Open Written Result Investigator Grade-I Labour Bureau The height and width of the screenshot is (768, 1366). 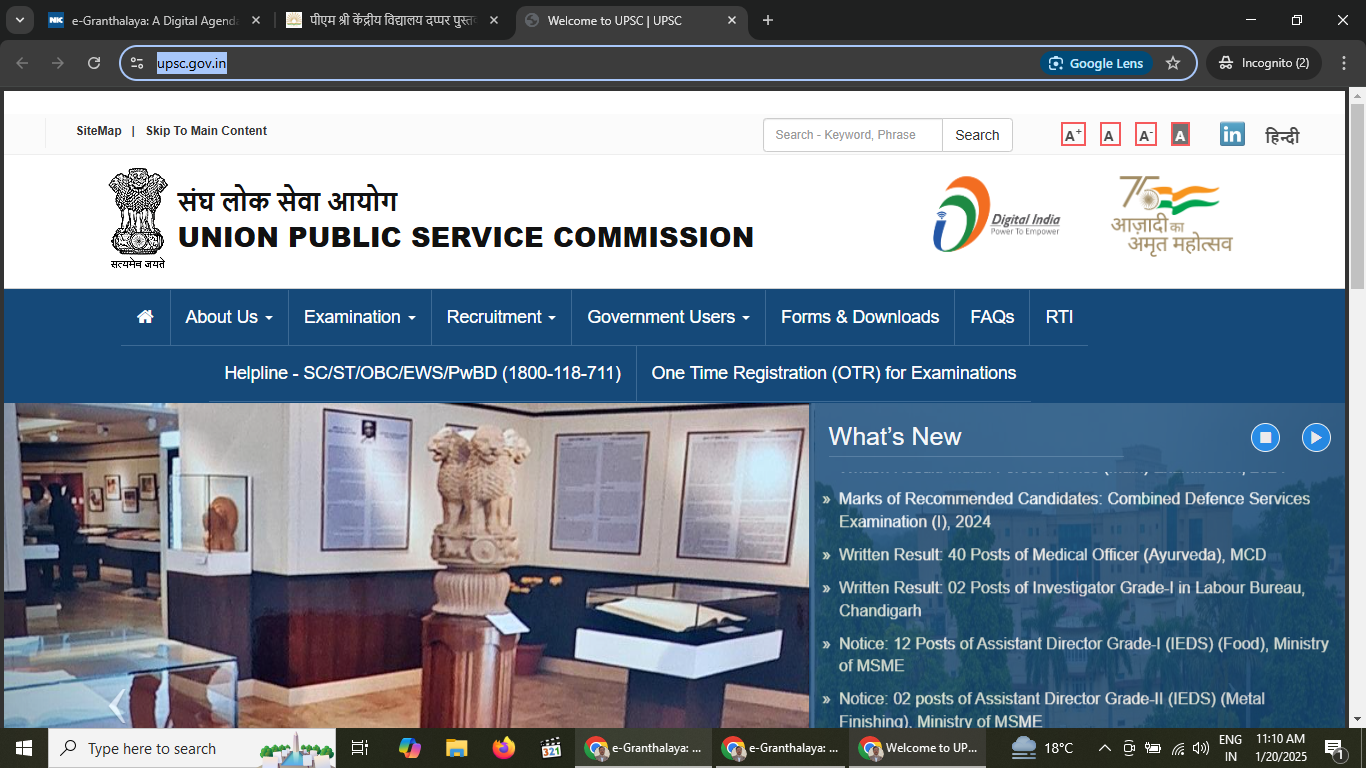coord(1072,599)
